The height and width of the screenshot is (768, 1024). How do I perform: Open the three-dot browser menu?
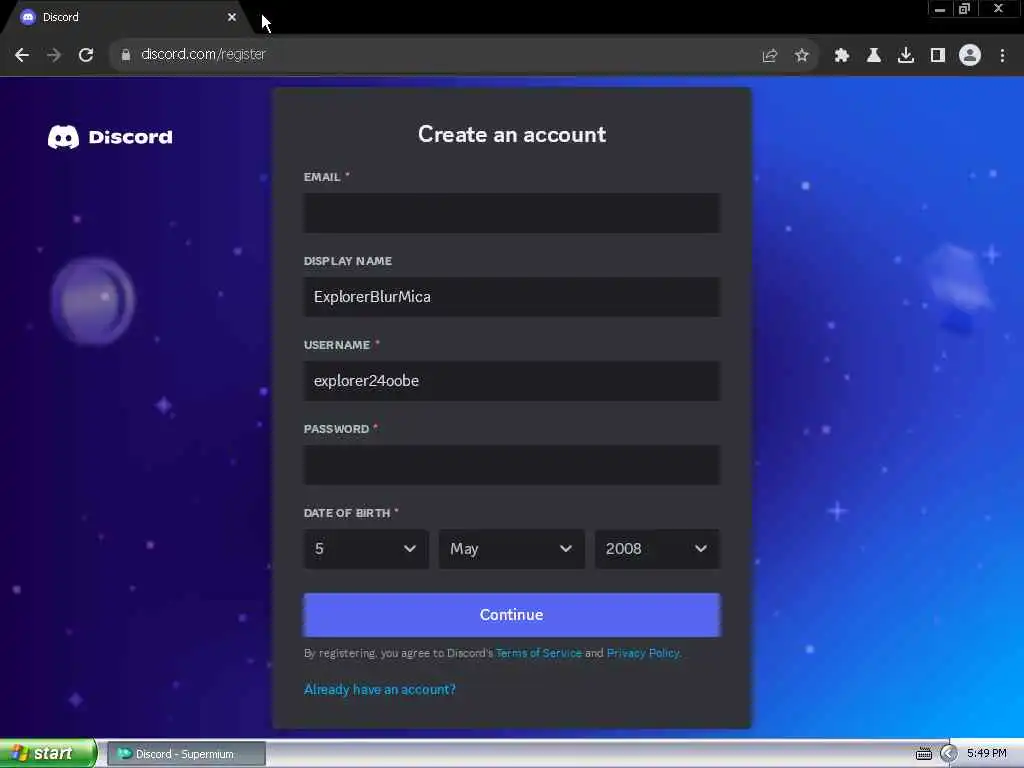(1002, 56)
